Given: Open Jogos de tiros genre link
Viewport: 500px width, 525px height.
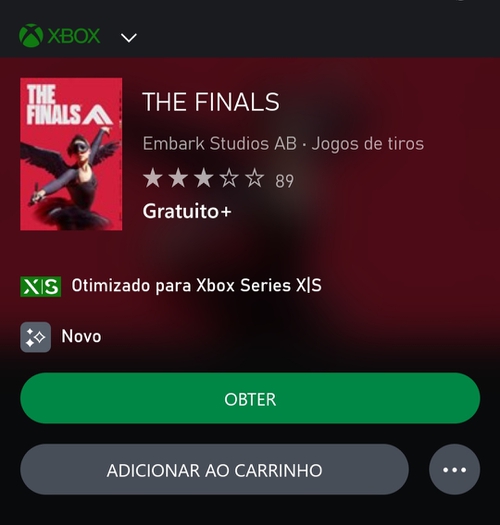Looking at the screenshot, I should (x=368, y=144).
